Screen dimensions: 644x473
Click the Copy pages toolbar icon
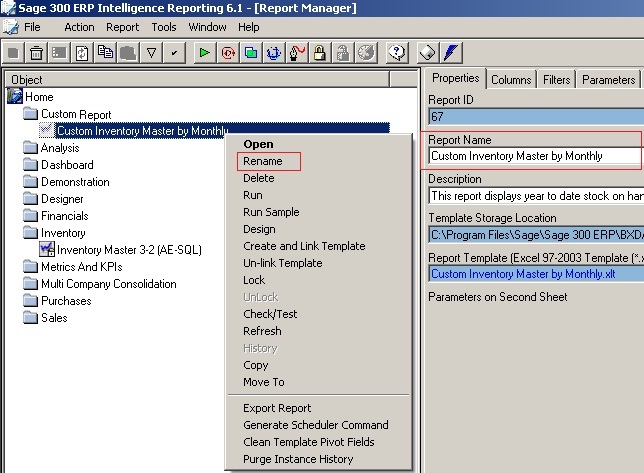point(105,53)
